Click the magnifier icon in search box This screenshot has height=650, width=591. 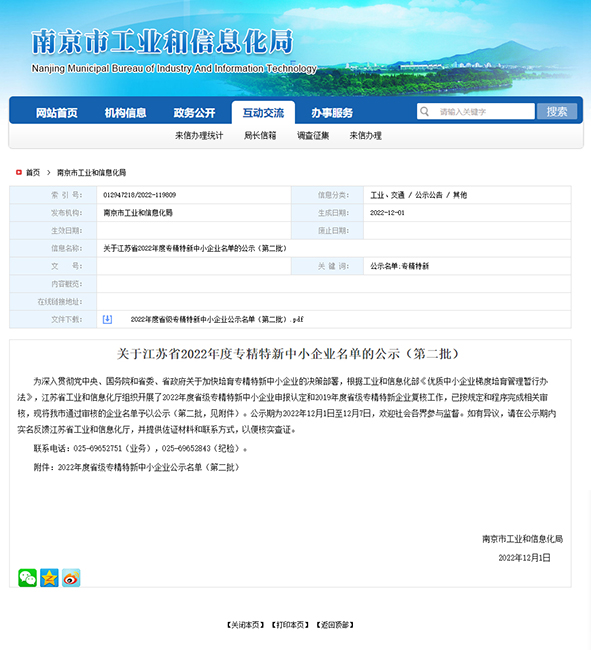424,111
